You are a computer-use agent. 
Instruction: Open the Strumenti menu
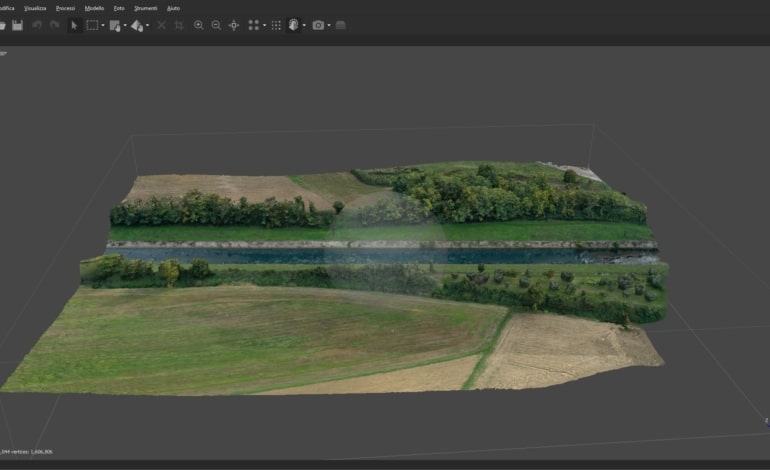click(146, 8)
